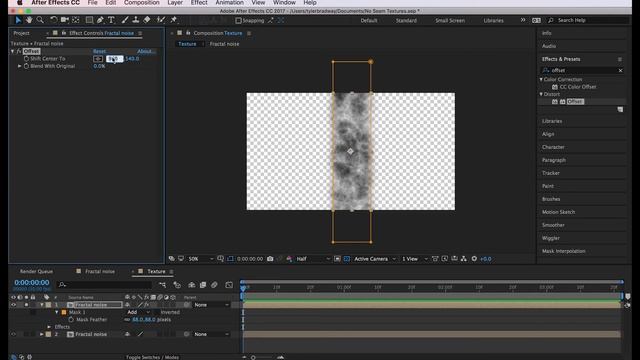This screenshot has height=360, width=640.
Task: Show layer 2 Fractal noise eye
Action: [x=13, y=334]
